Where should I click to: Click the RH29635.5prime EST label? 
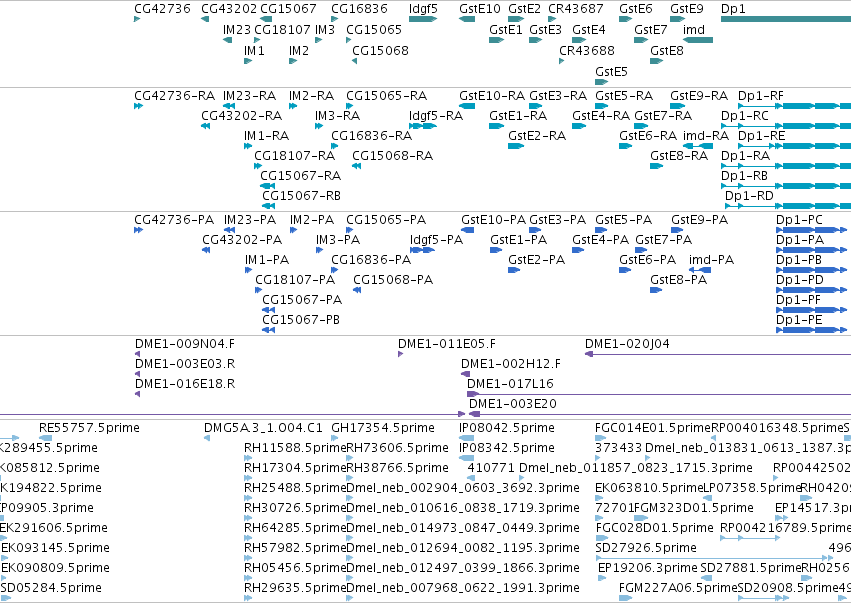pos(295,588)
